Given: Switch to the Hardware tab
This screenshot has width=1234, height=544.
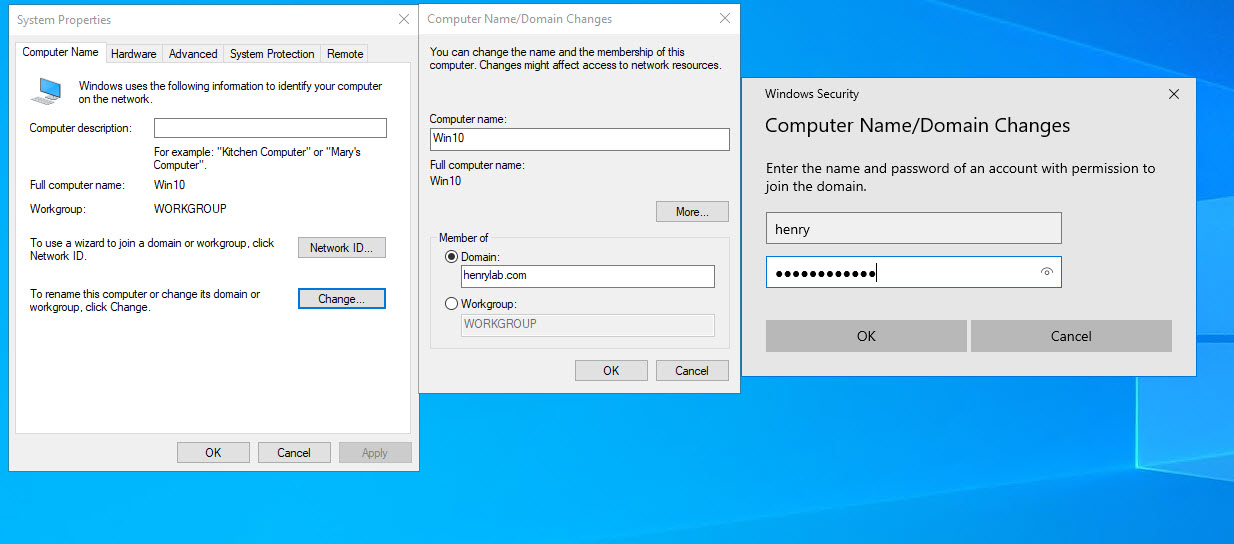Looking at the screenshot, I should [133, 54].
